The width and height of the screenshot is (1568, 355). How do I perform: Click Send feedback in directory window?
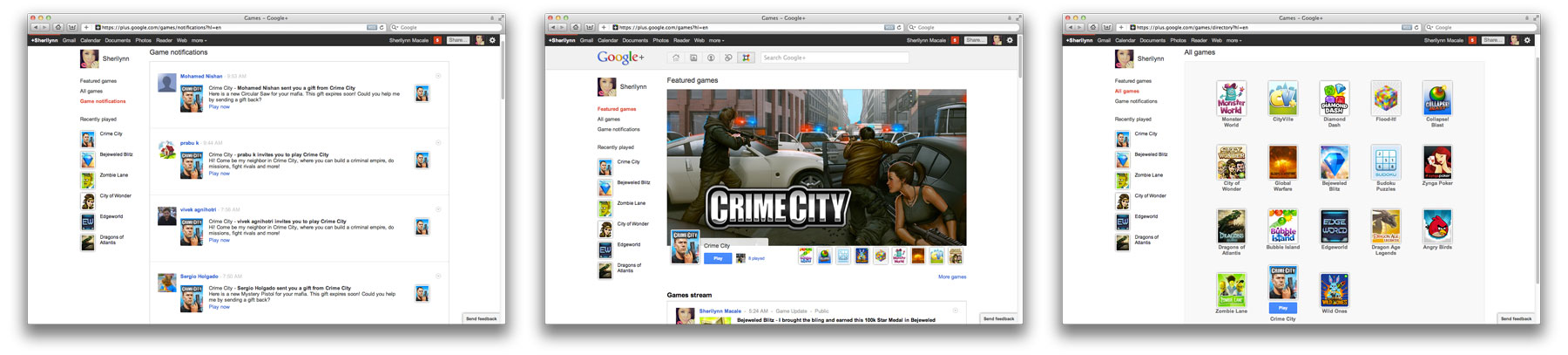click(x=1517, y=318)
